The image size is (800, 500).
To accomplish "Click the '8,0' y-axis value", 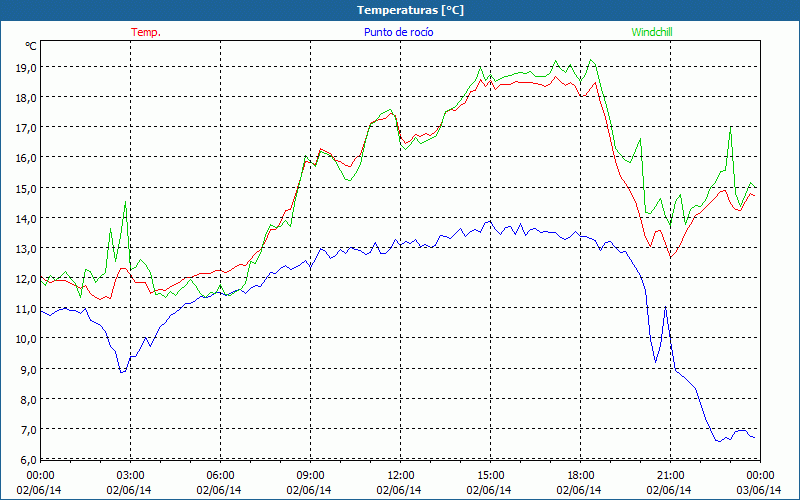I will click(28, 399).
